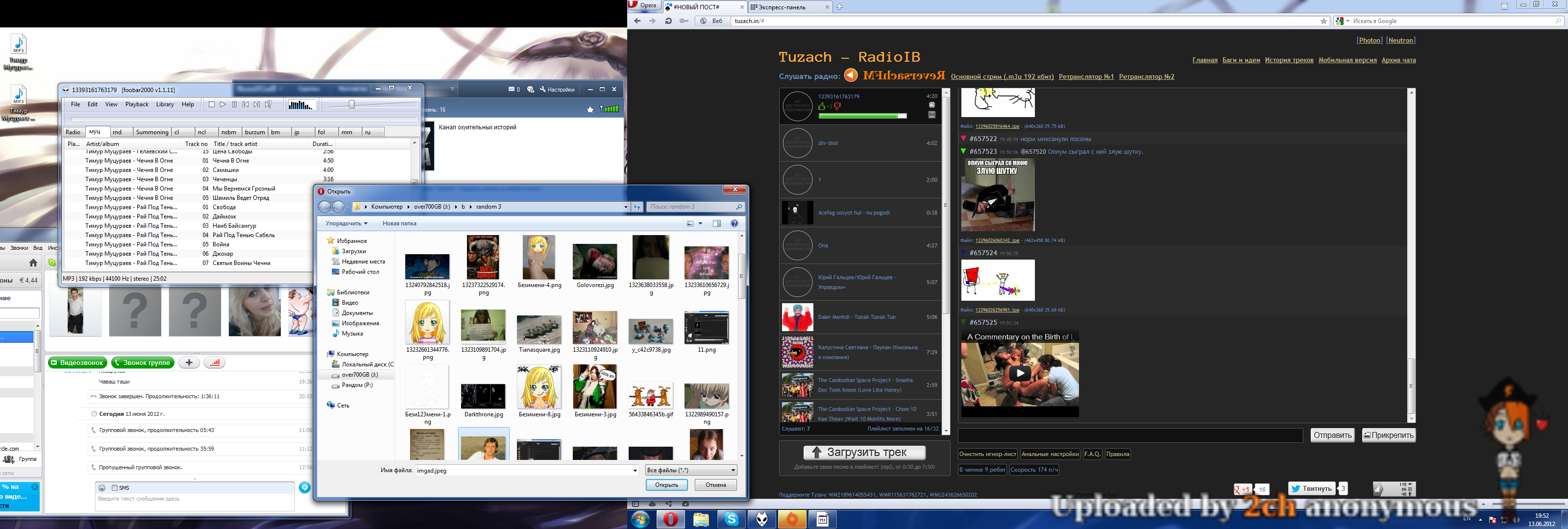Viewport: 1568px width, 529px height.
Task: Stop playback in foobar2000 toolbar
Action: coord(212,105)
